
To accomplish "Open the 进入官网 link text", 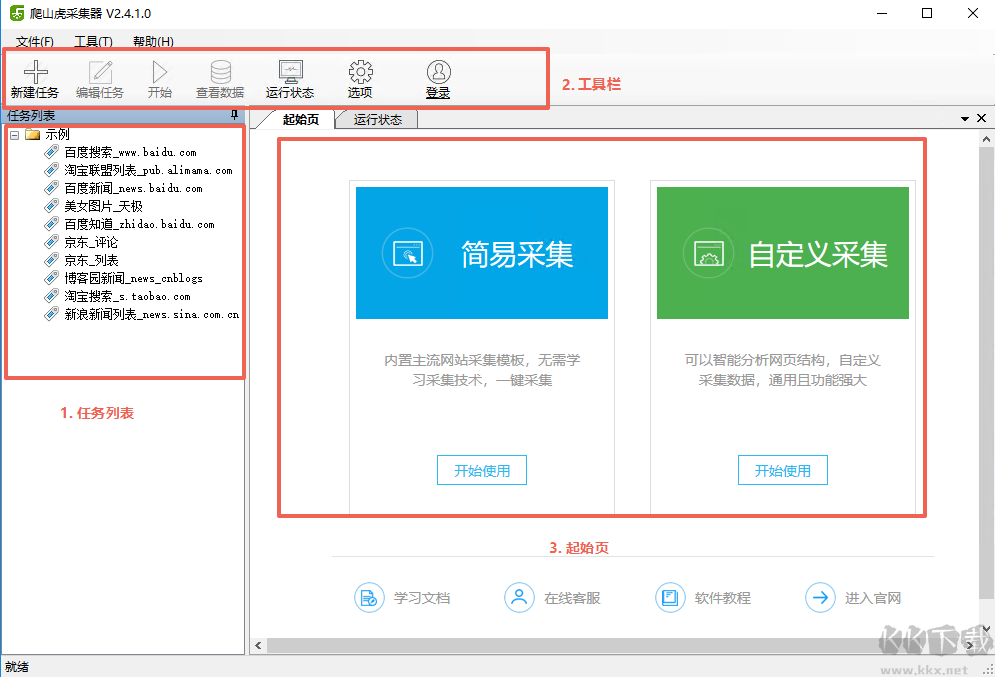I will click(873, 598).
